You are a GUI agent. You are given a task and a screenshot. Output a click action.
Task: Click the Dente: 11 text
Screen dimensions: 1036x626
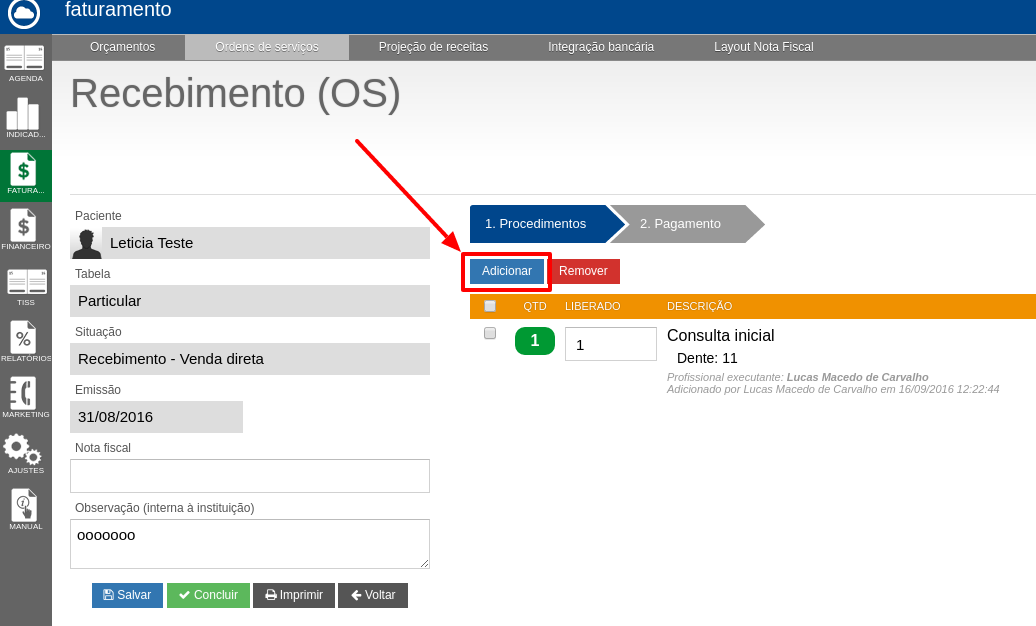tap(707, 358)
